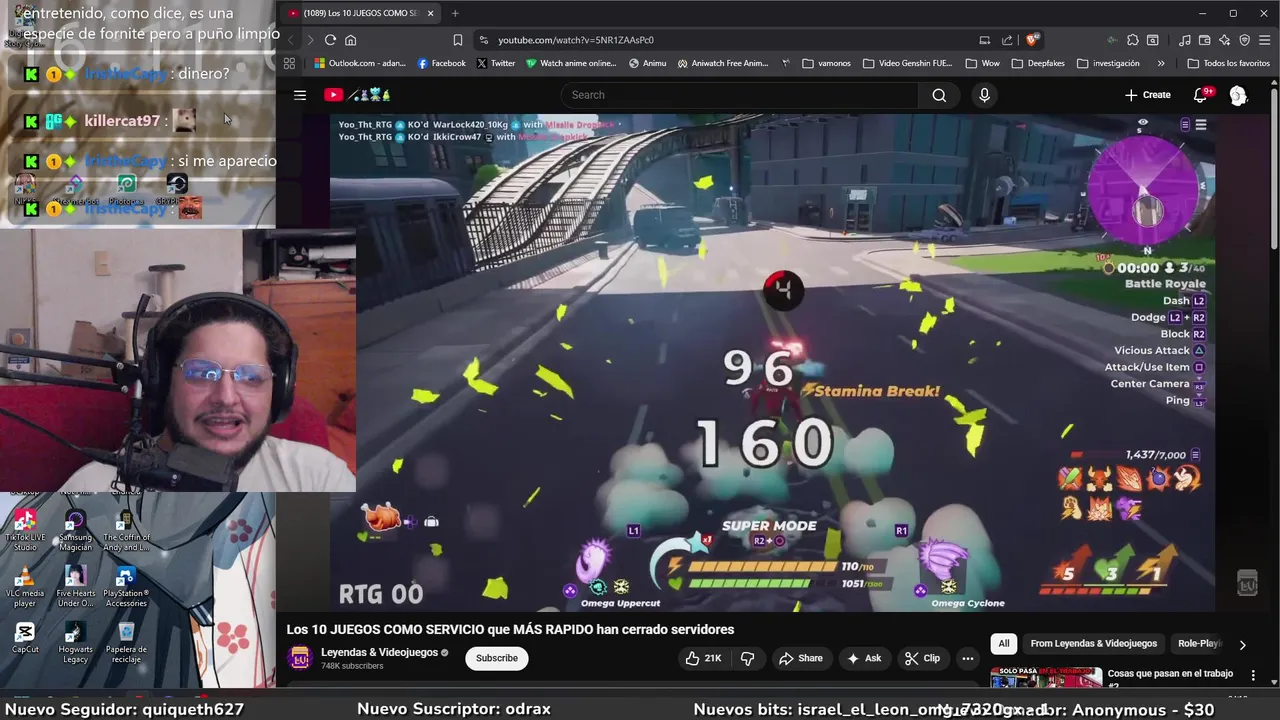The height and width of the screenshot is (720, 1280).
Task: Open Five Hearts Under One Roof shortcut
Action: click(x=75, y=587)
